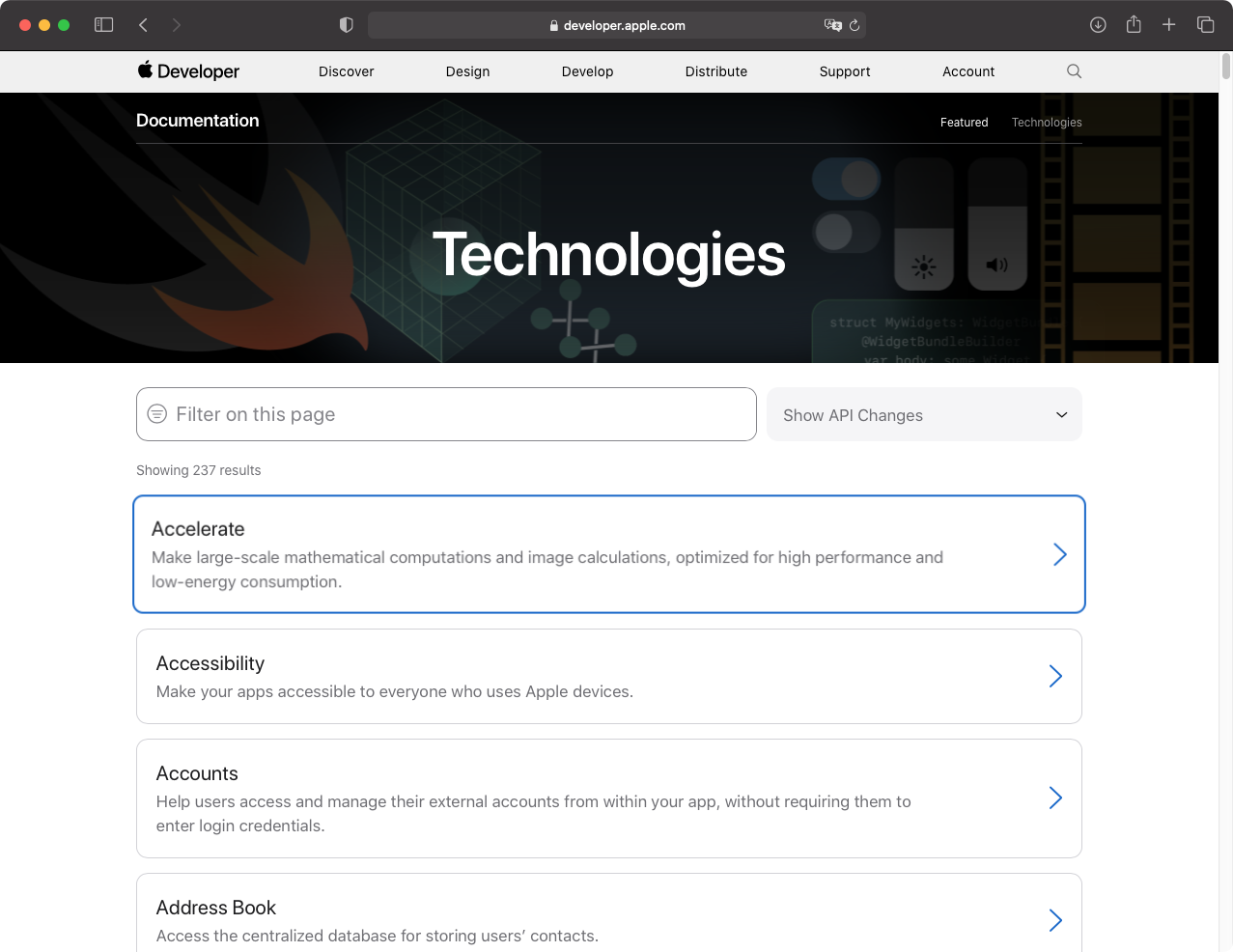Open the Distribute menu

point(716,71)
